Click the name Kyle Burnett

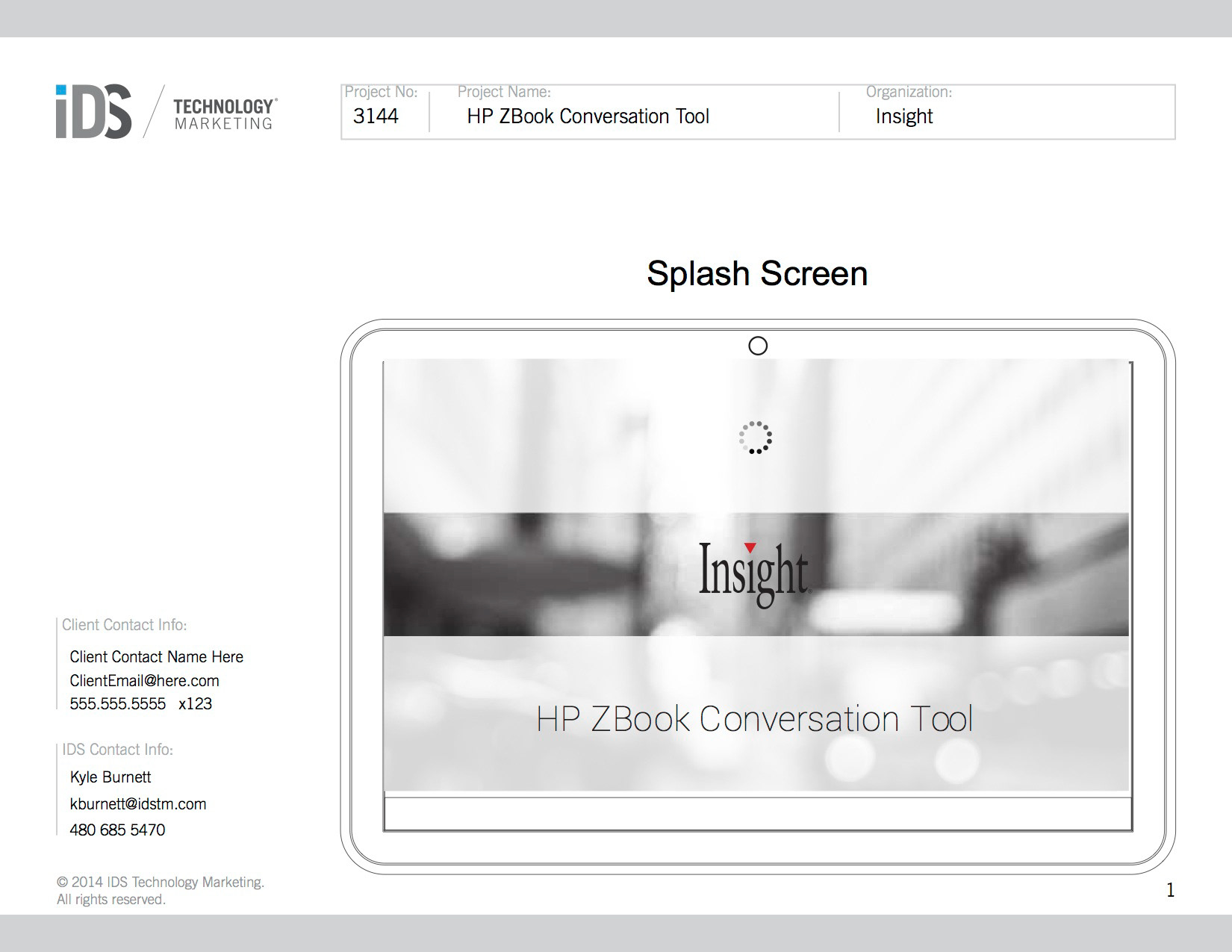pyautogui.click(x=111, y=777)
